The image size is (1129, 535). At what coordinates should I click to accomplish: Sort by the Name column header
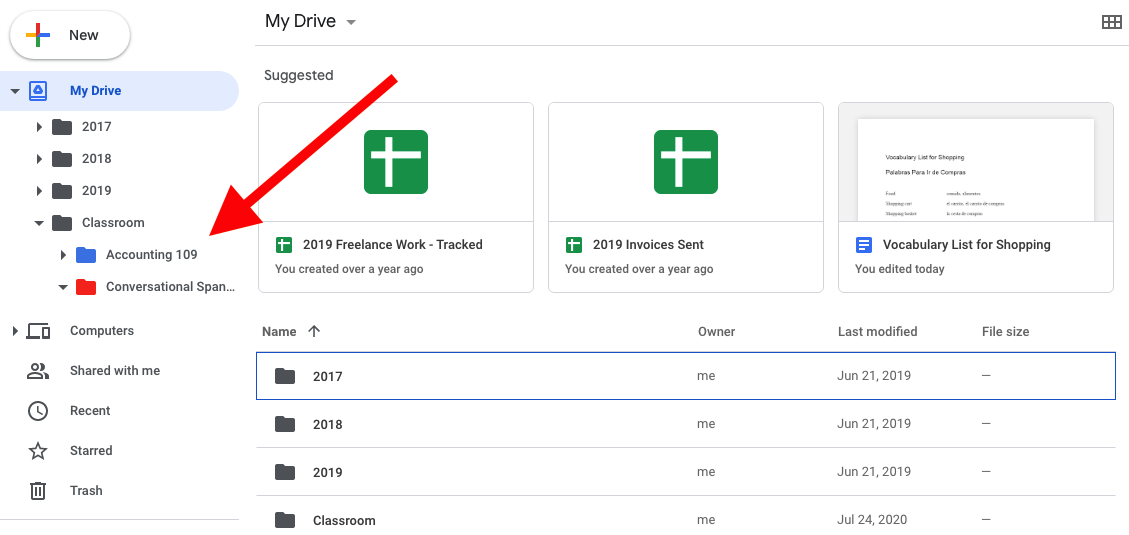(279, 332)
